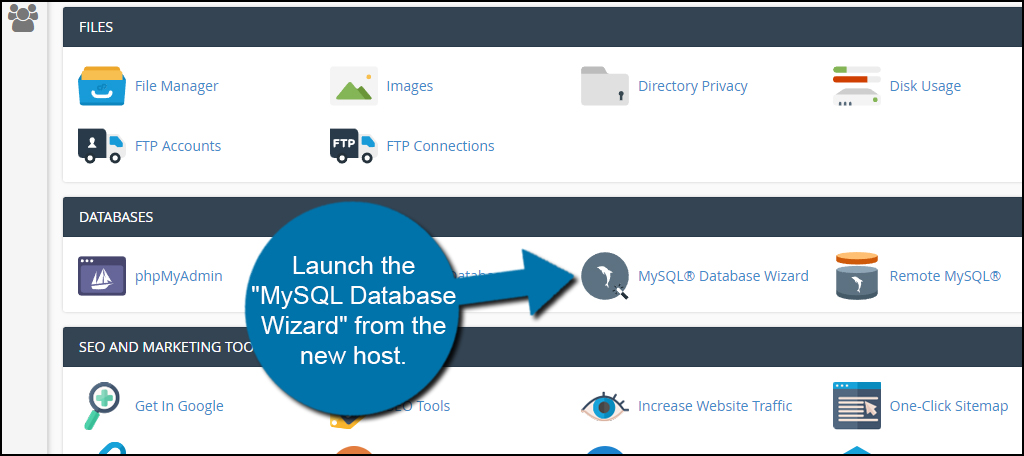The image size is (1024, 456).
Task: Click the Get In Google magnifier icon
Action: tap(102, 406)
